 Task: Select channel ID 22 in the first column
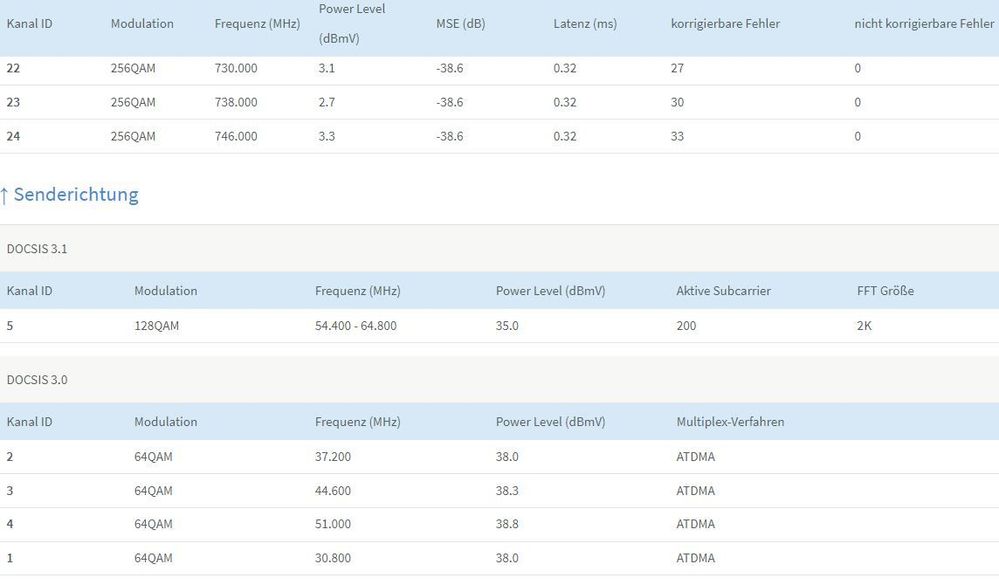13,68
